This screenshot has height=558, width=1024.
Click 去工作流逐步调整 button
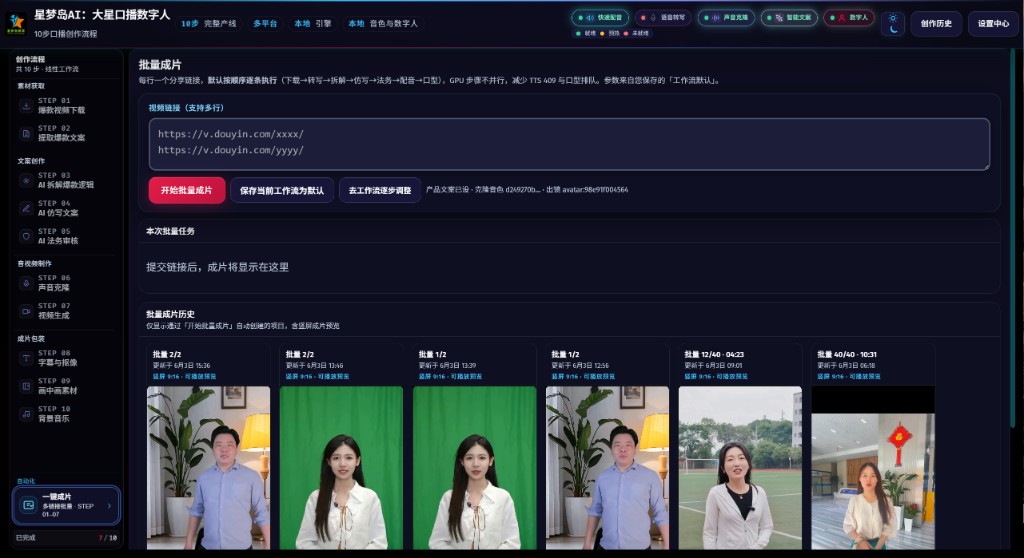(379, 190)
